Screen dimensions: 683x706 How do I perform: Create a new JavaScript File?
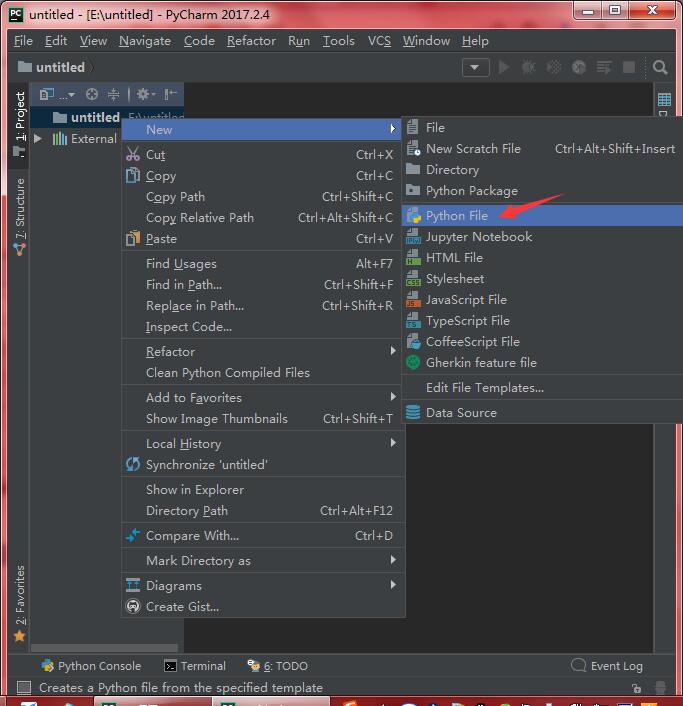point(543,300)
